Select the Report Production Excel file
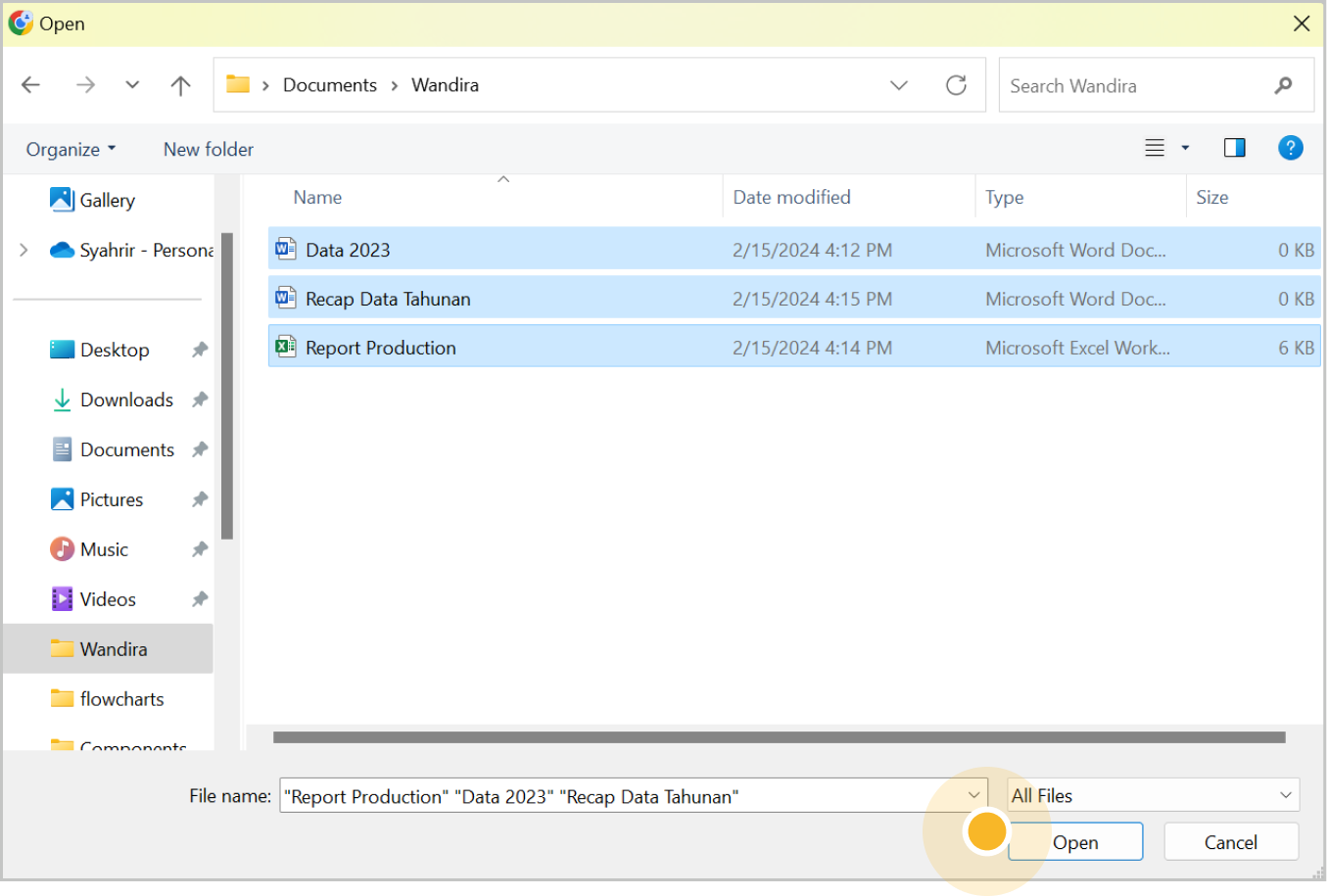This screenshot has width=1327, height=896. pyautogui.click(x=381, y=348)
